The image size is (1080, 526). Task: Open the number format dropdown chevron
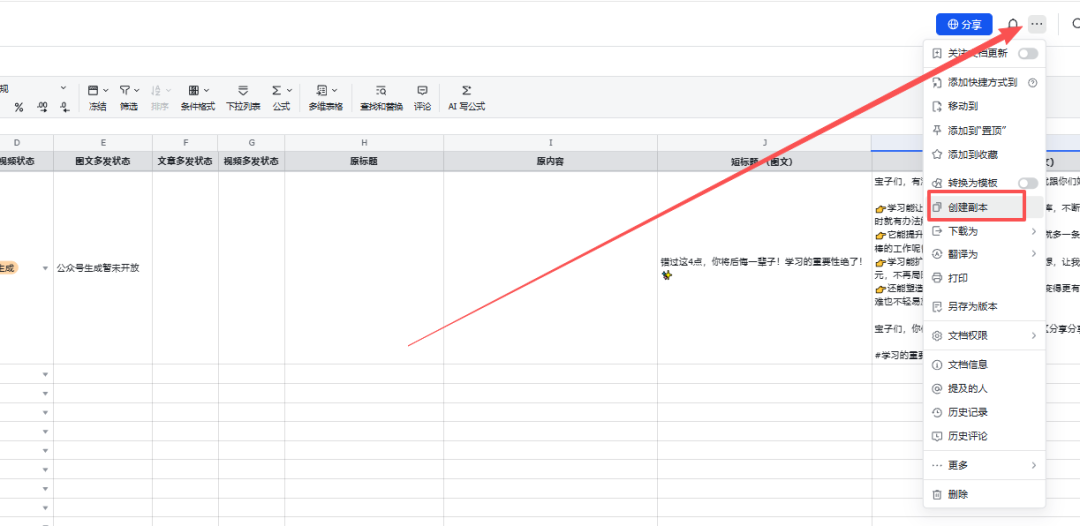coord(63,88)
